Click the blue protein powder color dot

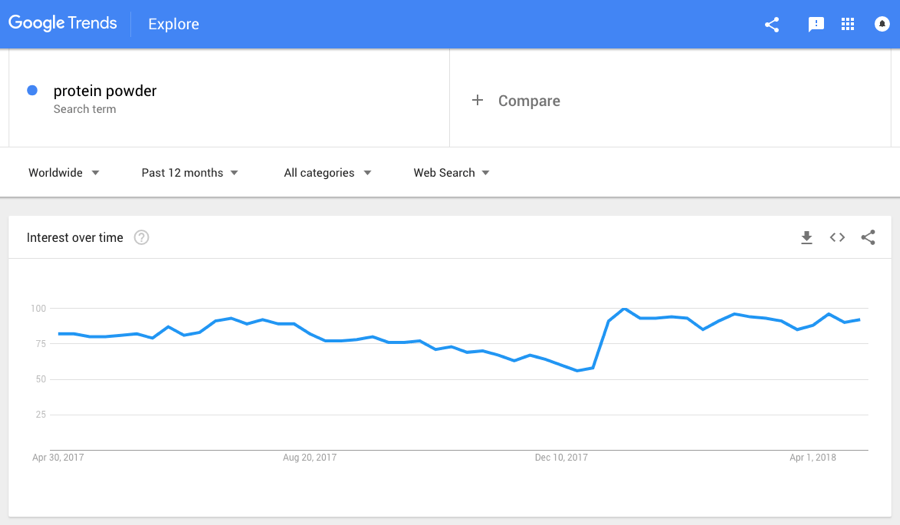[32, 91]
